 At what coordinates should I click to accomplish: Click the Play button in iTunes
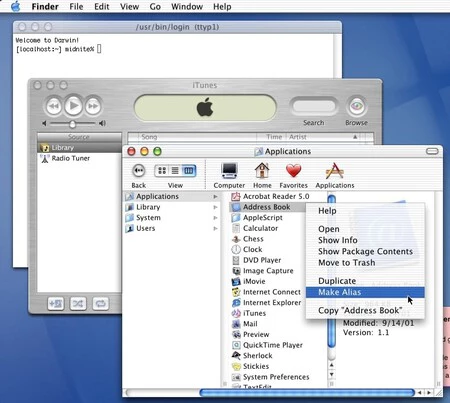[x=73, y=106]
